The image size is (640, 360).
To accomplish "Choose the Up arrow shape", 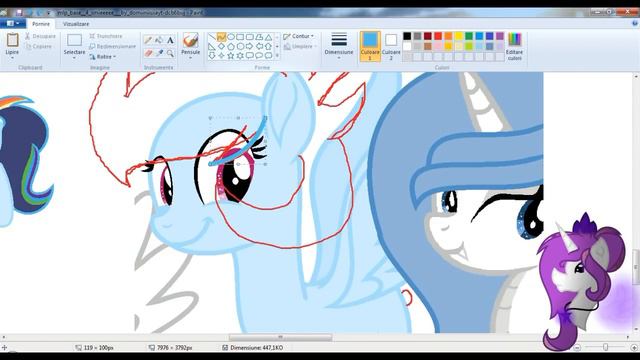I will click(268, 47).
